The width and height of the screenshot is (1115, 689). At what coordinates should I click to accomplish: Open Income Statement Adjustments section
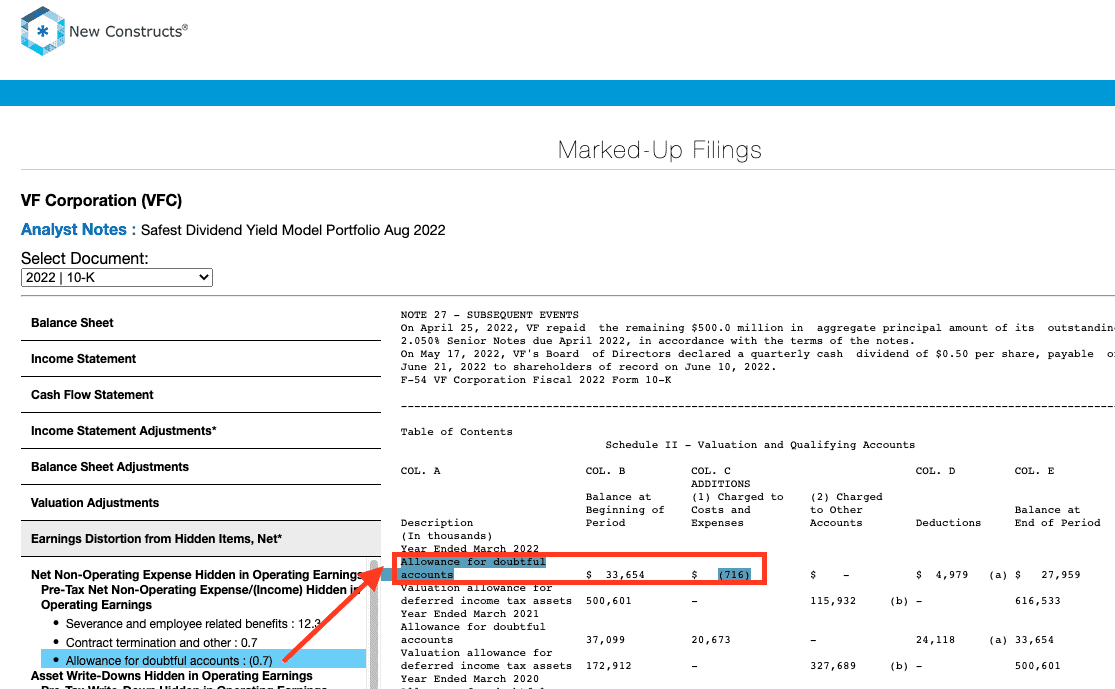[201, 431]
